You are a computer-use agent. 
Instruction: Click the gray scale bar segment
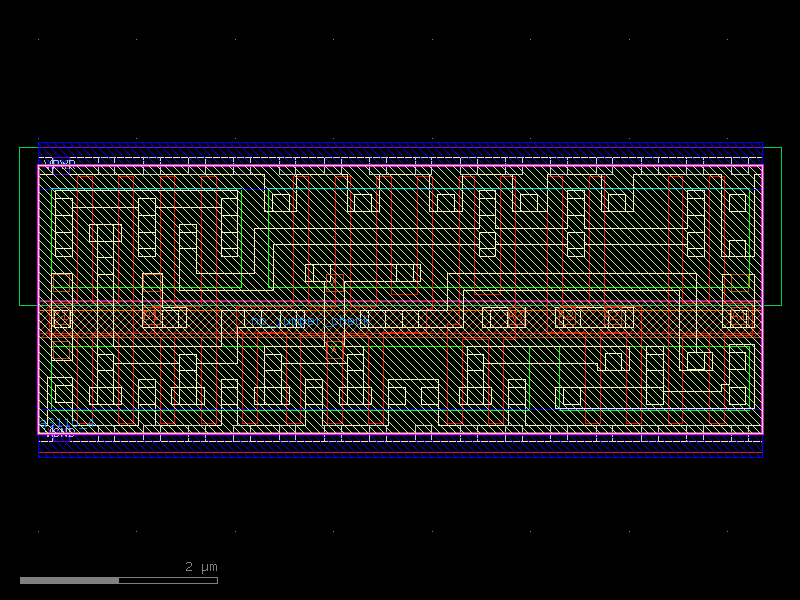(70, 578)
